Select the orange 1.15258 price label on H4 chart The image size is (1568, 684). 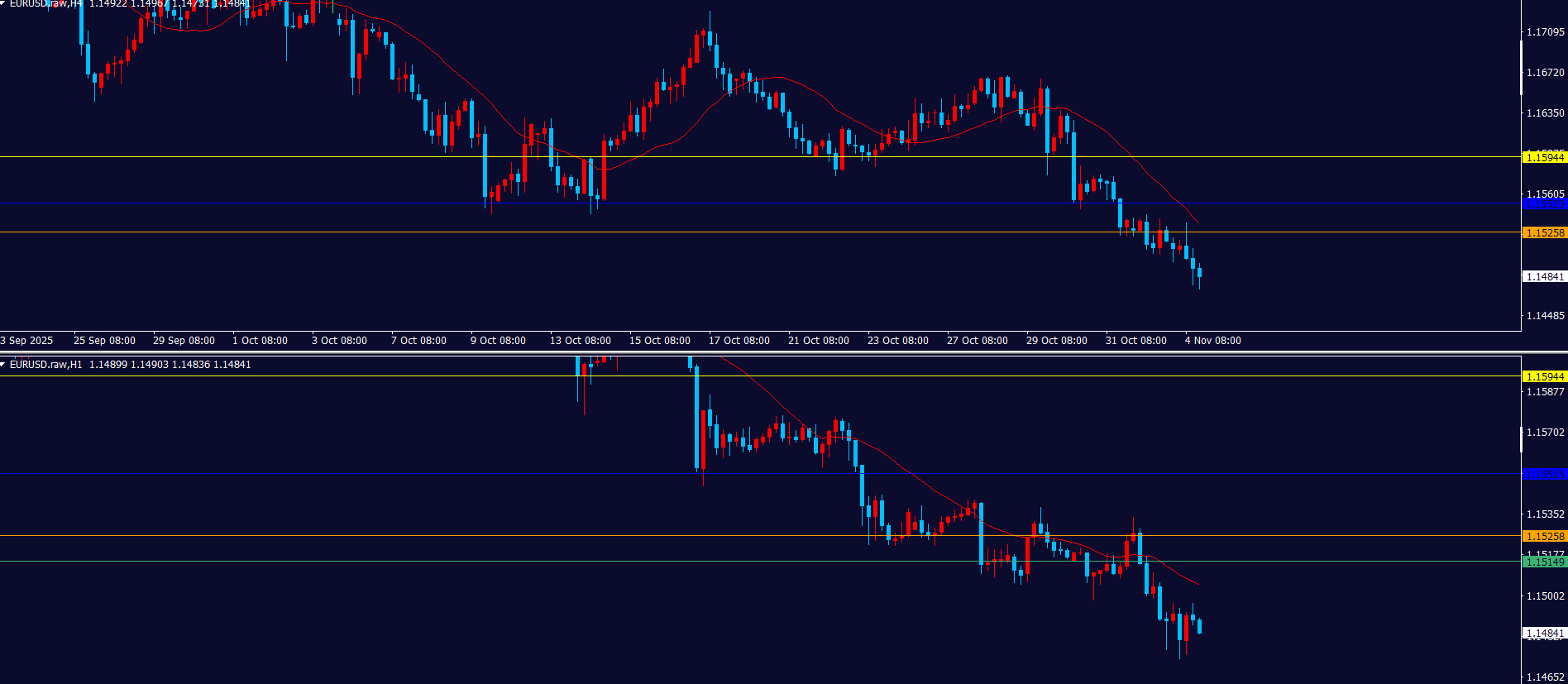(1544, 233)
